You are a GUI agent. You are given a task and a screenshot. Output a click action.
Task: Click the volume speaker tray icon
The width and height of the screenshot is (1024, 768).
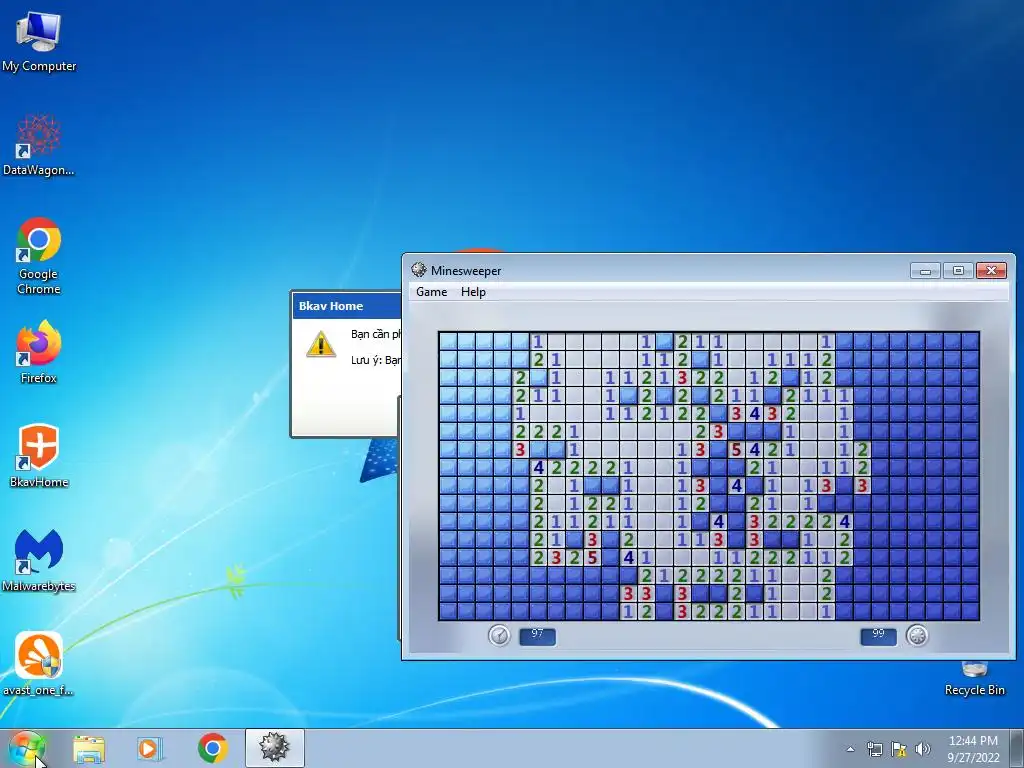click(923, 749)
